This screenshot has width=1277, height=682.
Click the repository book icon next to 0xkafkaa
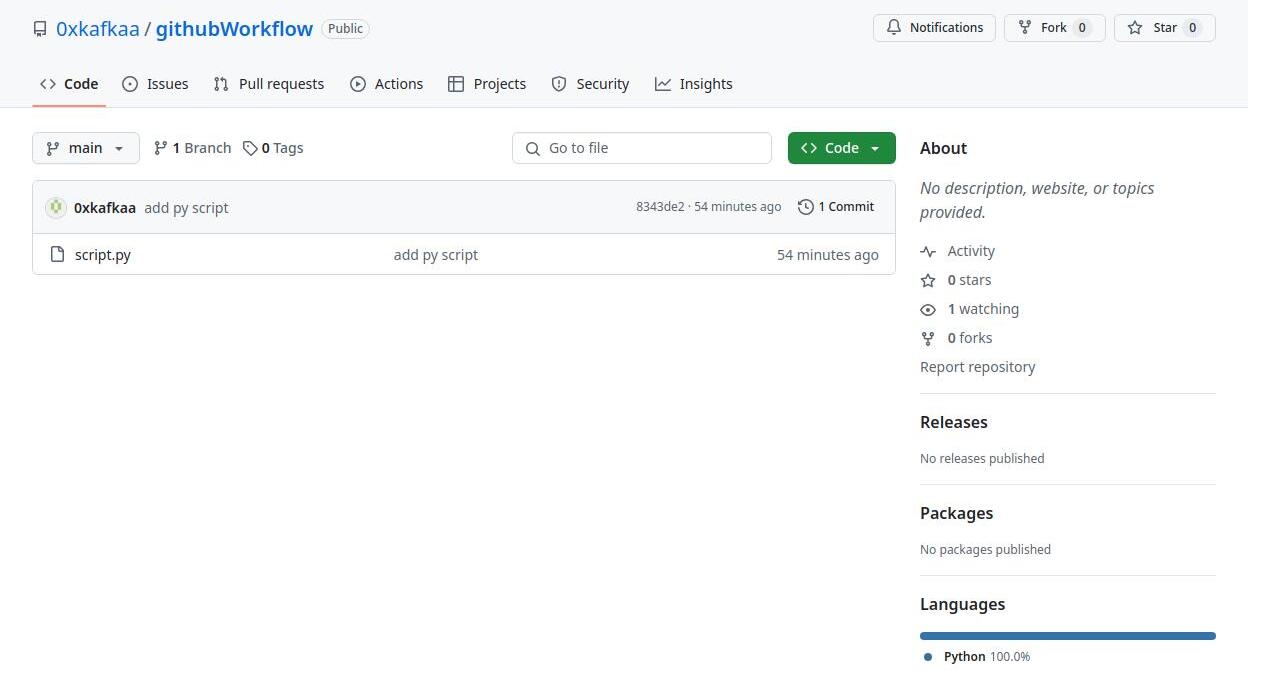(x=40, y=28)
